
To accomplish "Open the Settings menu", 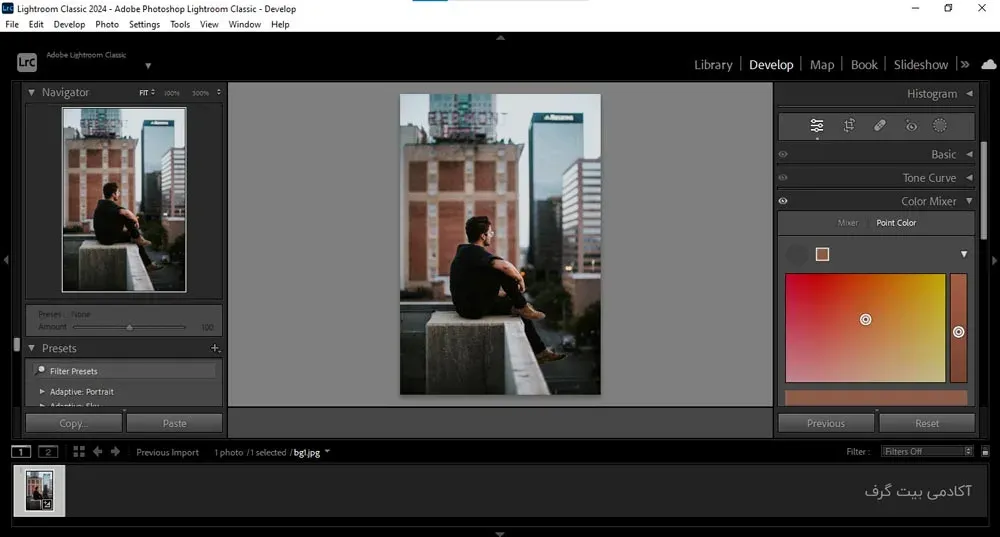I will coord(145,24).
